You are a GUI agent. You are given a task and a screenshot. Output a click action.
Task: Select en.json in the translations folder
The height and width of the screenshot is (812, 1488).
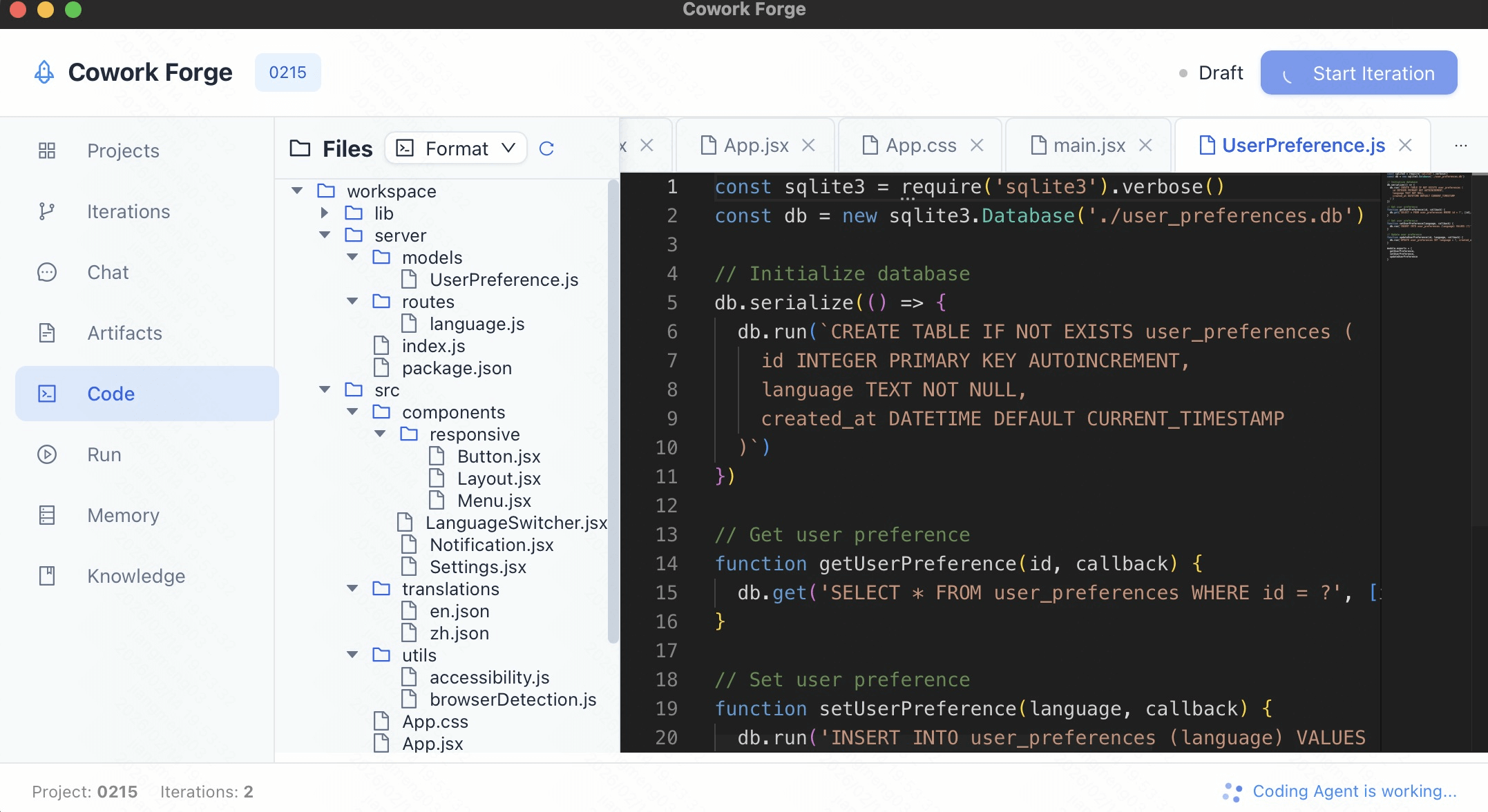459,610
